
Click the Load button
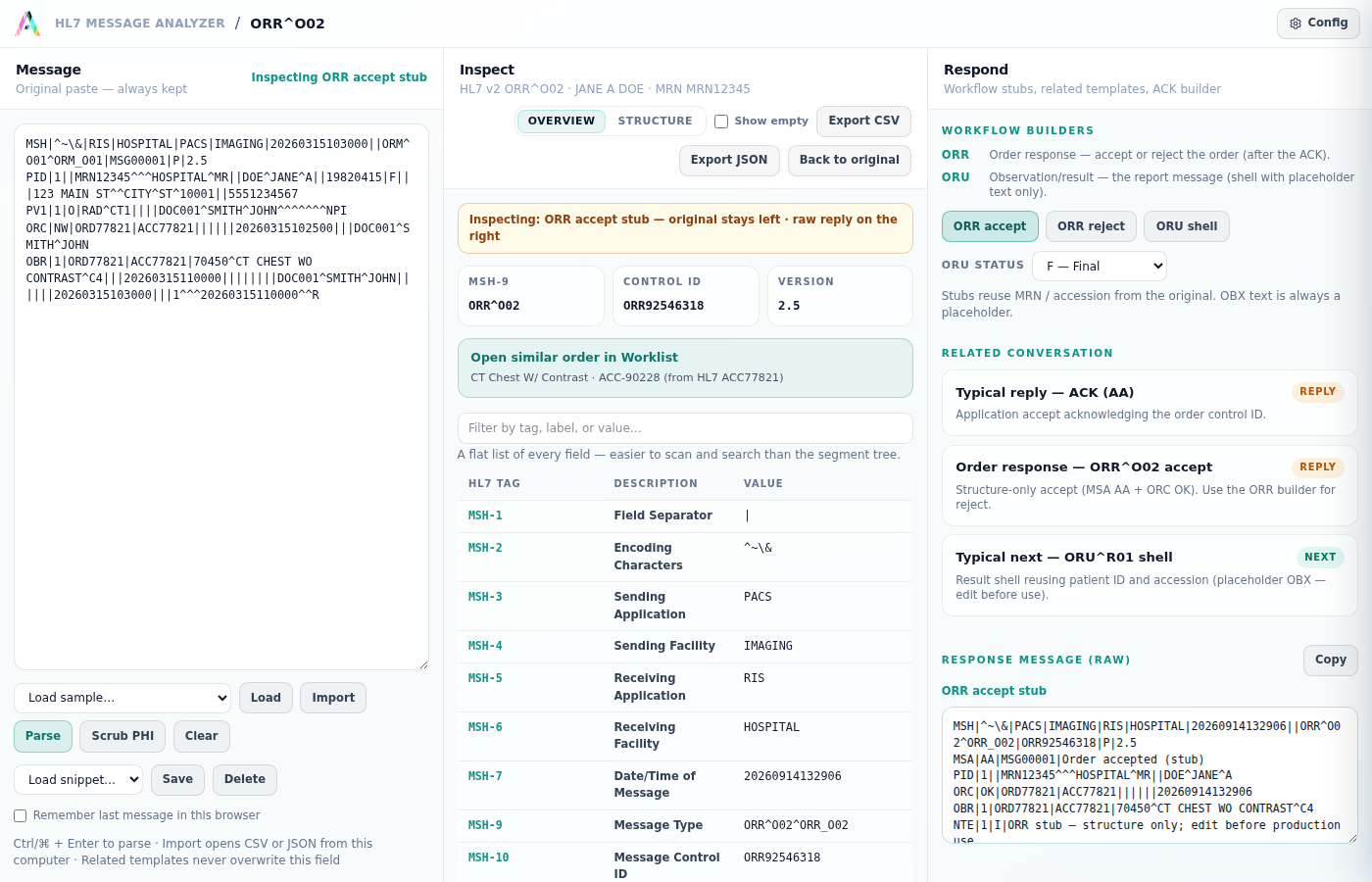[266, 698]
